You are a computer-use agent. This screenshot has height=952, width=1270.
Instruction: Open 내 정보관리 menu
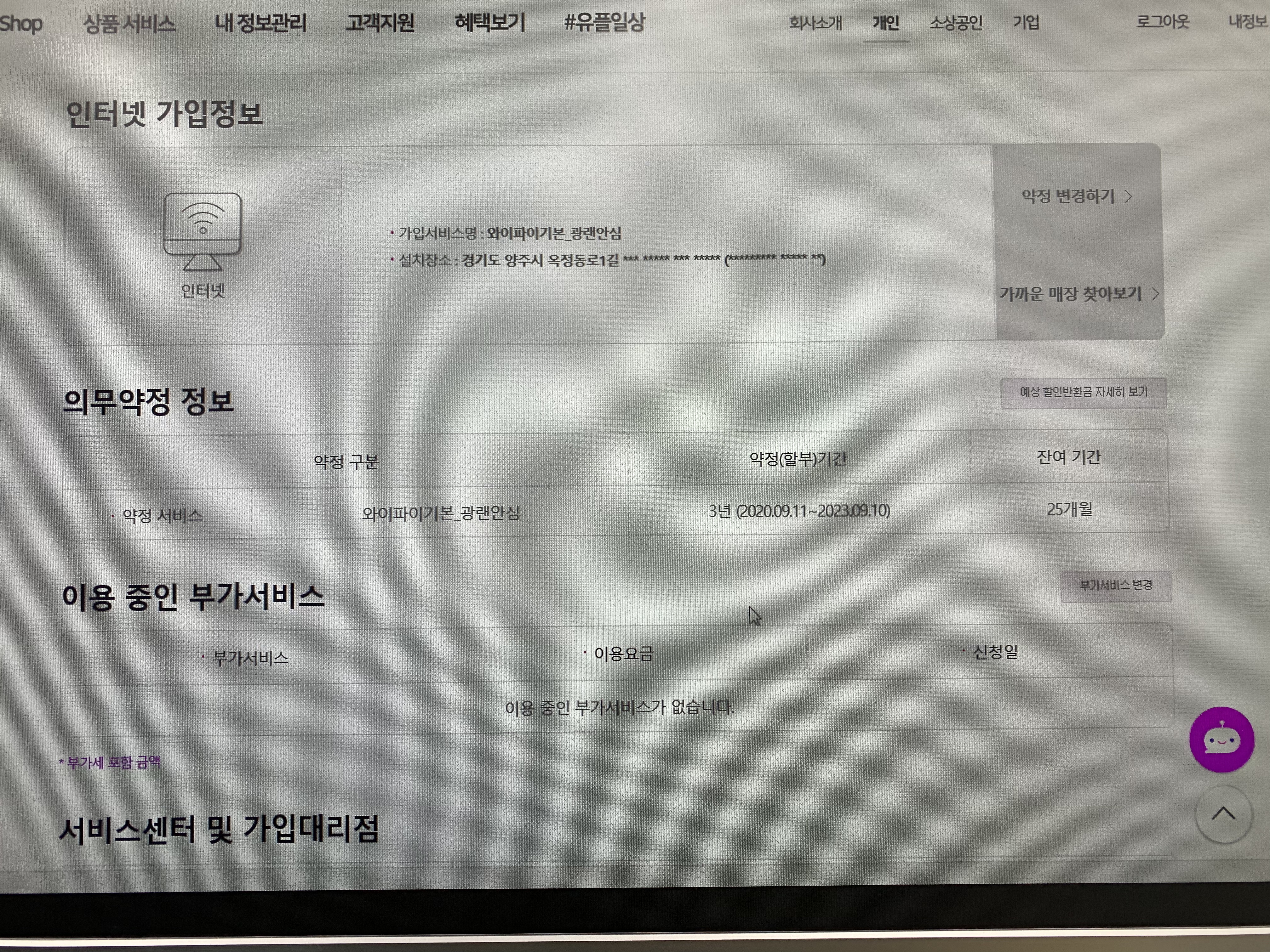point(261,23)
